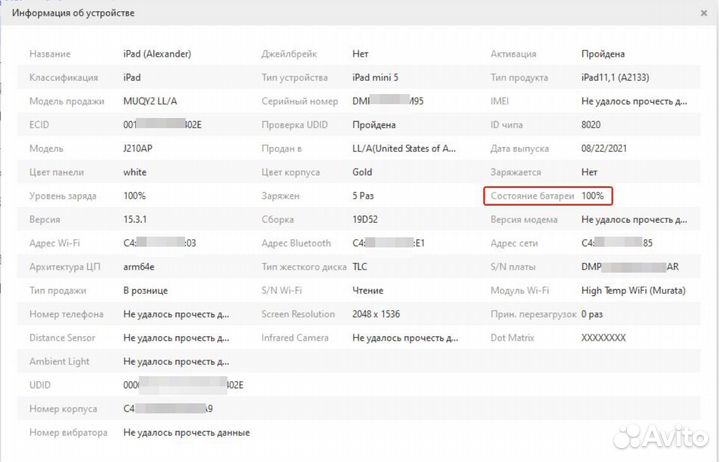Click the dialog title 'Информация об устройстве'
Viewport: 720px width, 462px height.
73,13
